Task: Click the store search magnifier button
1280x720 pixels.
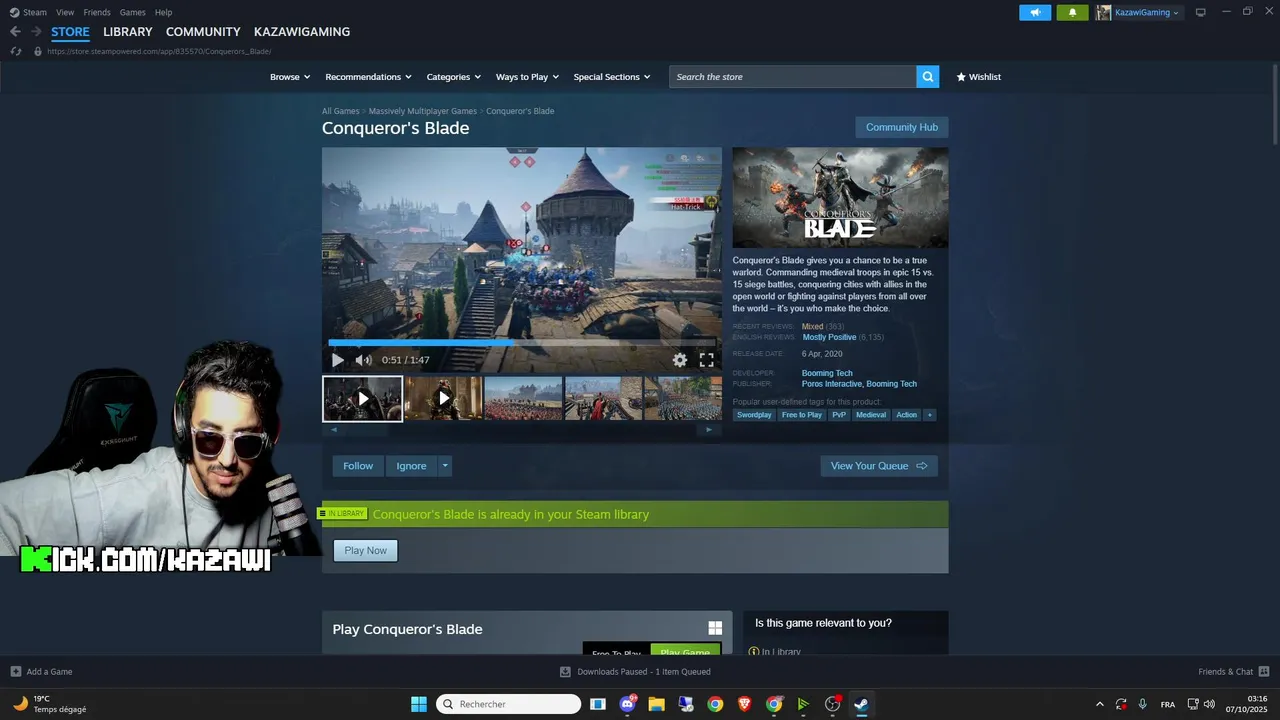Action: (928, 77)
